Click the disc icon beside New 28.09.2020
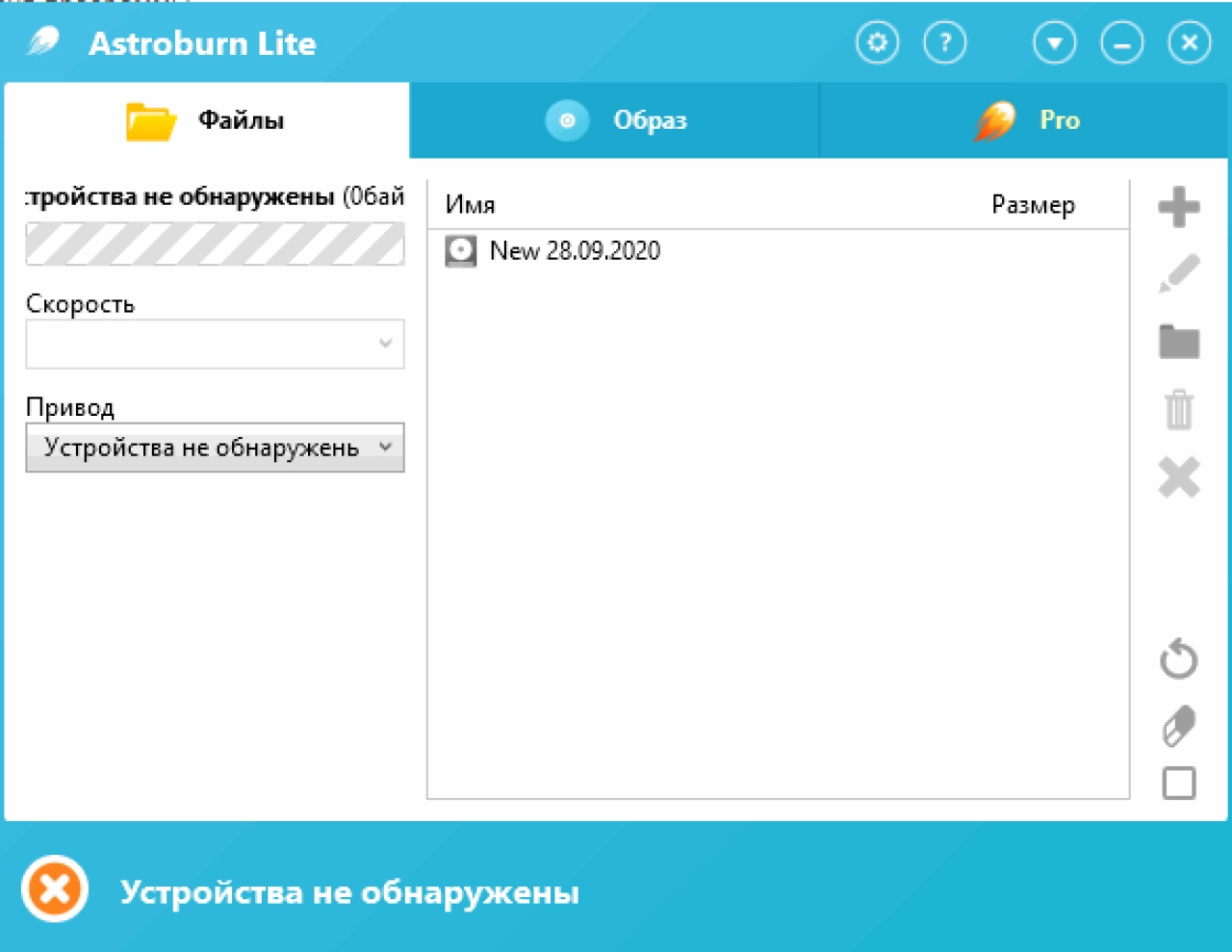The width and height of the screenshot is (1232, 952). 461,251
